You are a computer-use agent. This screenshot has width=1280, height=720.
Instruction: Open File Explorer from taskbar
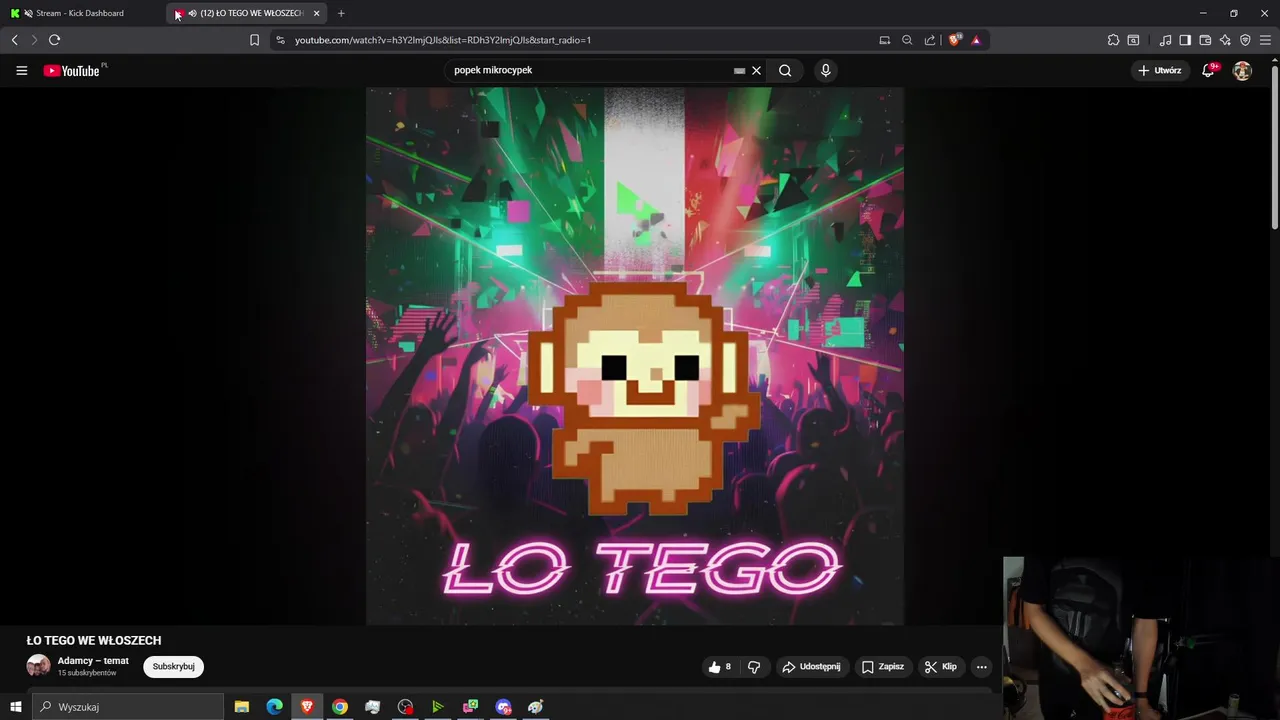point(242,707)
